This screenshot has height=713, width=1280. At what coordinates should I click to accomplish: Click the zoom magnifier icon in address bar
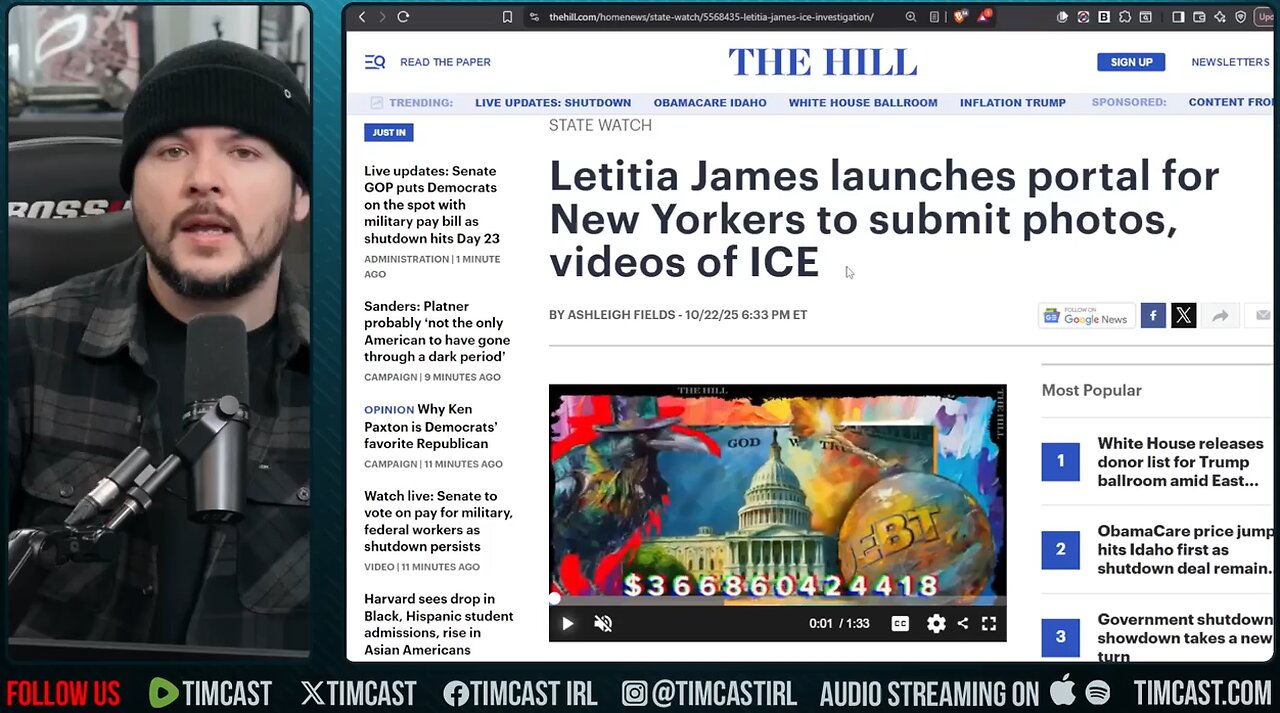click(x=910, y=17)
